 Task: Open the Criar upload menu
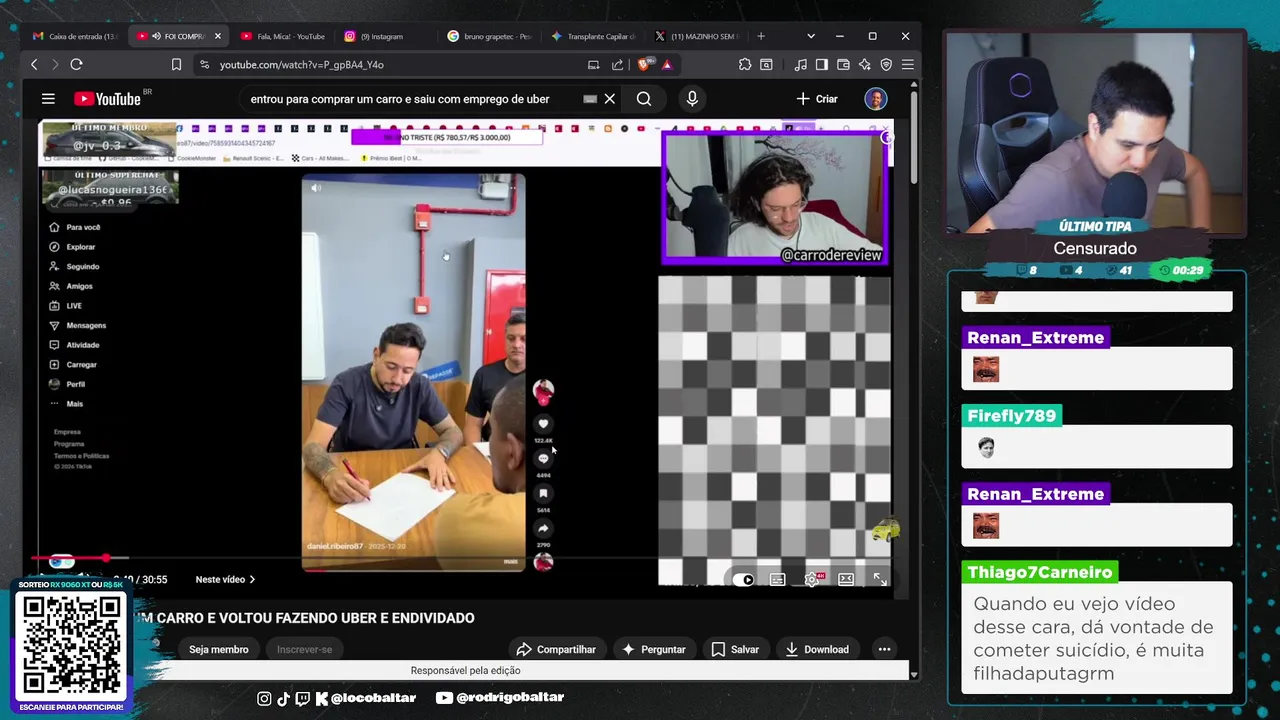pyautogui.click(x=817, y=99)
